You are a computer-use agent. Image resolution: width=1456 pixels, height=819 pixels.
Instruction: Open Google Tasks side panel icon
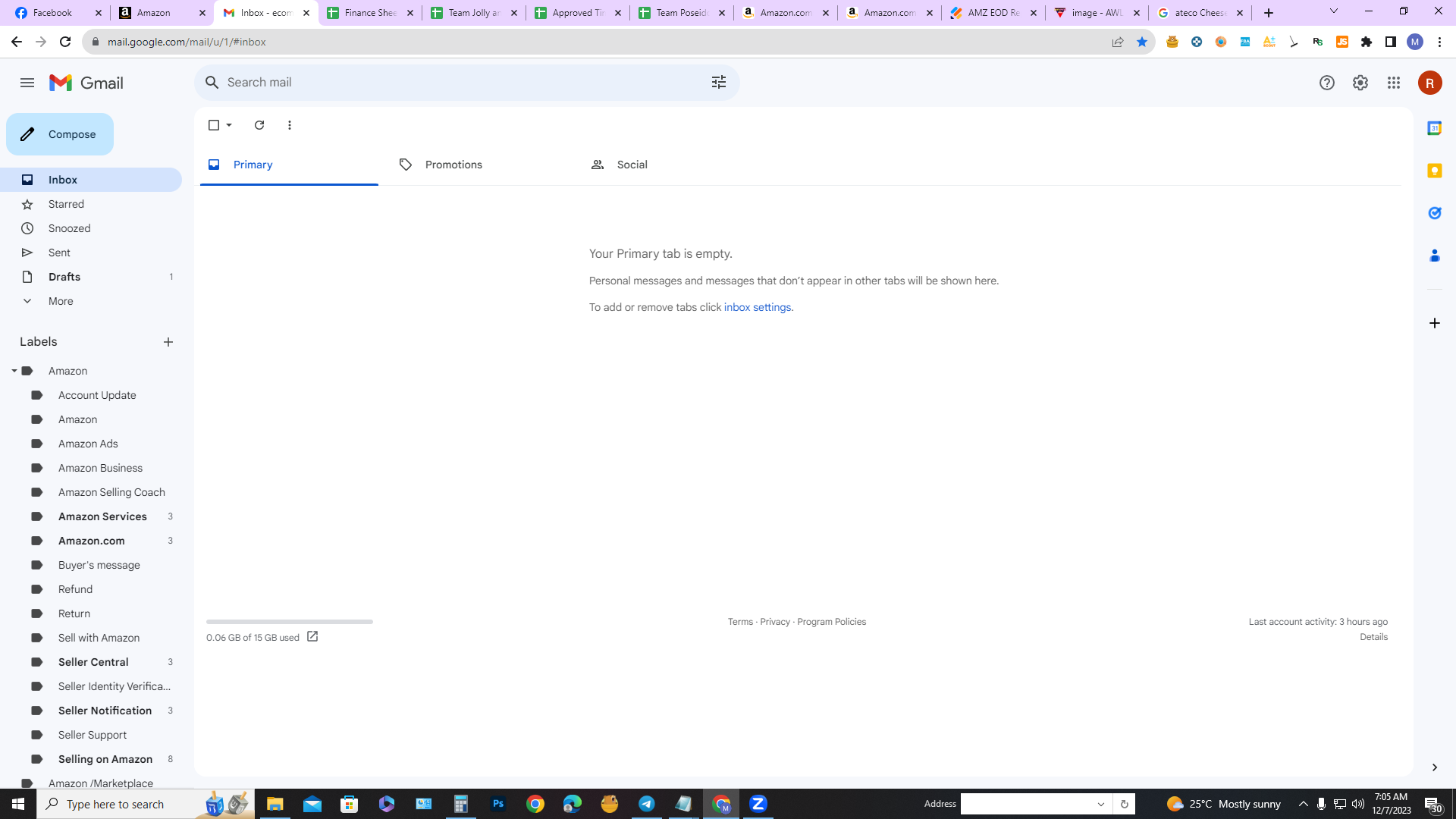(x=1434, y=213)
